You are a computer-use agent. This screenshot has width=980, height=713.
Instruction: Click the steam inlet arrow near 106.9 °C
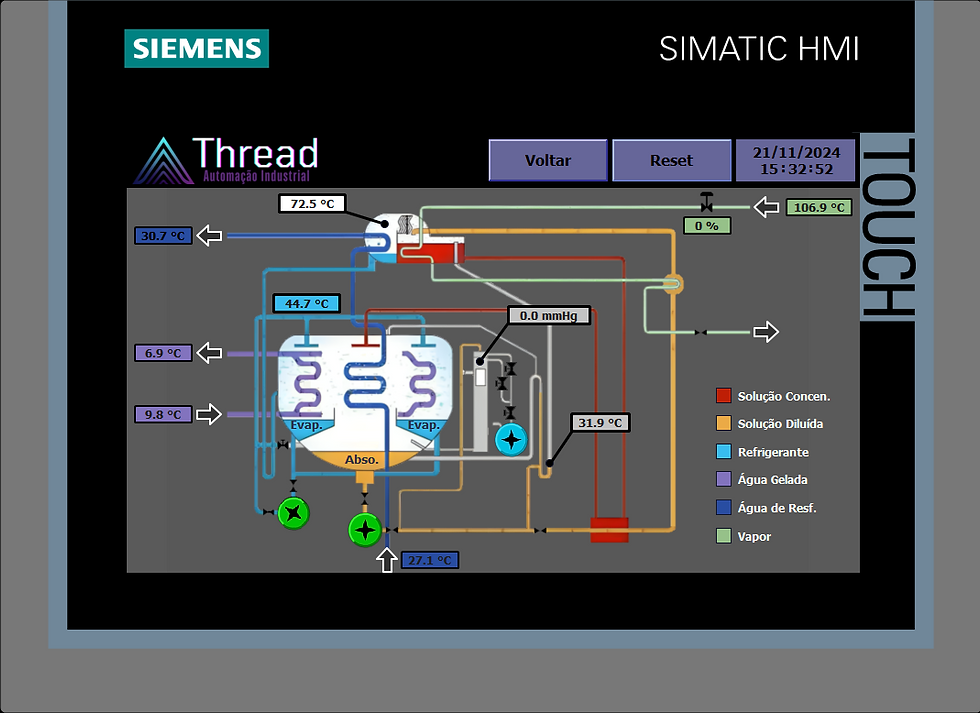click(x=766, y=207)
